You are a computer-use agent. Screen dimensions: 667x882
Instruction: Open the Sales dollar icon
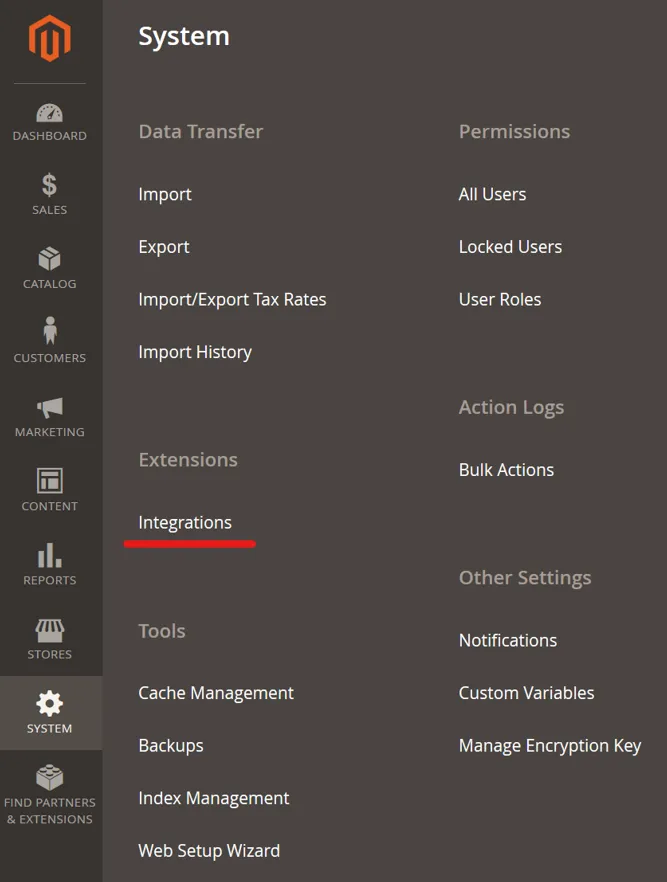[x=49, y=184]
